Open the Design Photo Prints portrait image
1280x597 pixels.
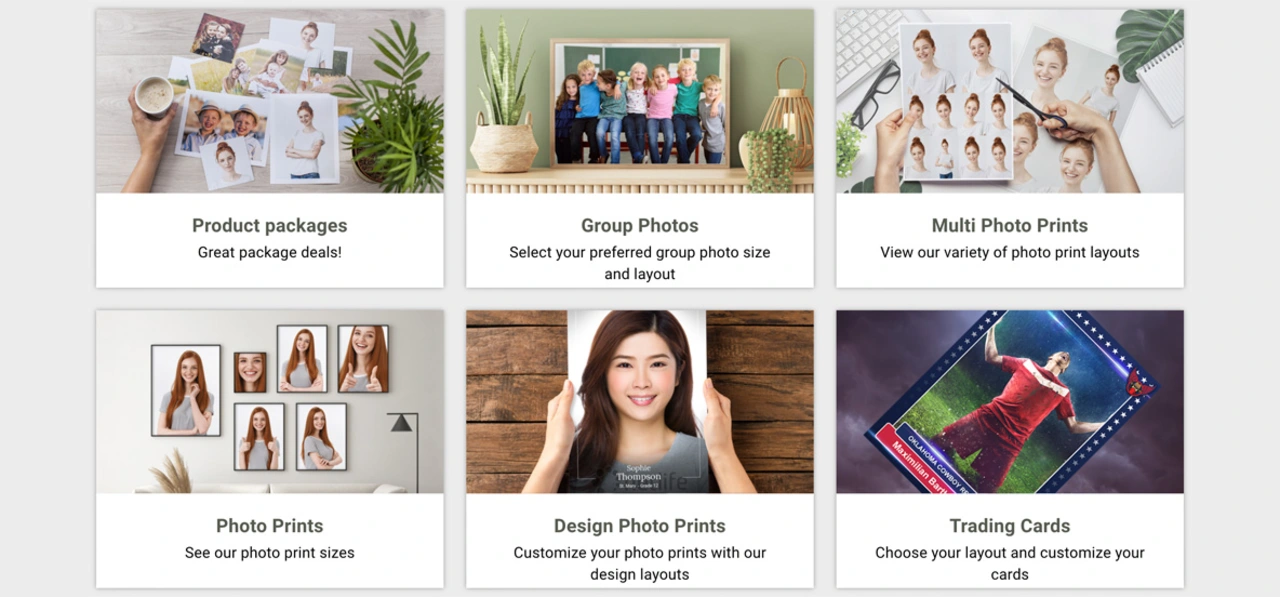[640, 401]
